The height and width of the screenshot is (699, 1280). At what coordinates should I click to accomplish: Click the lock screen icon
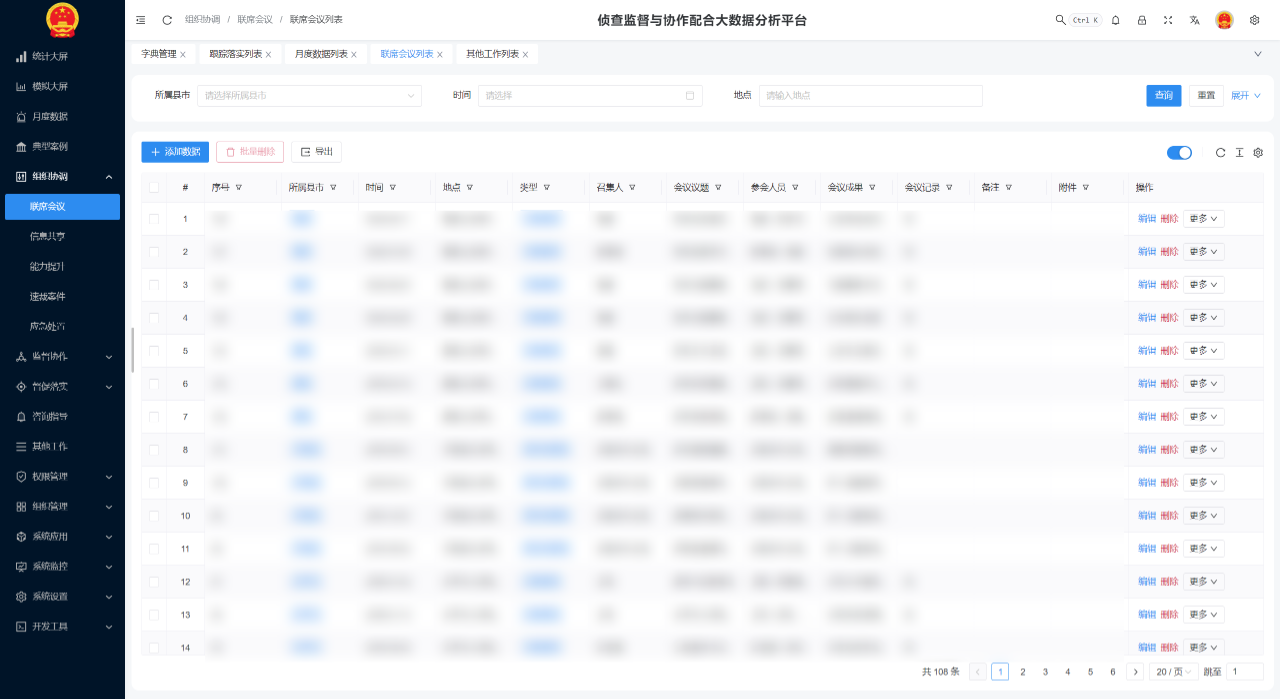tap(1141, 20)
